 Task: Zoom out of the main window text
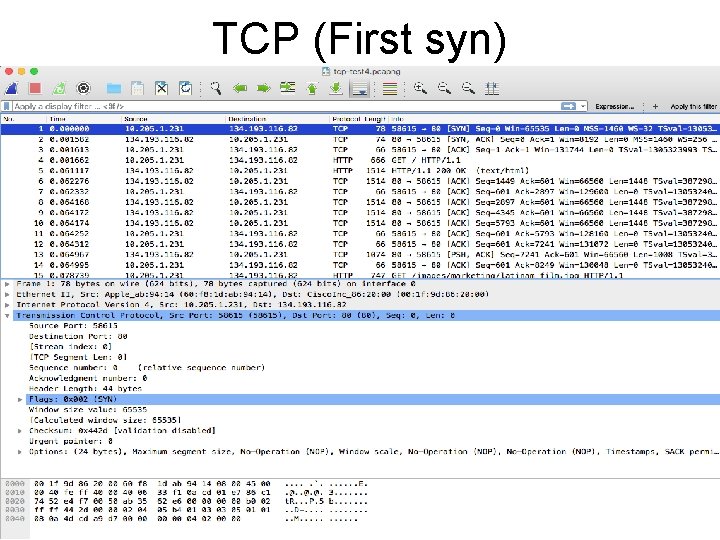coord(444,88)
